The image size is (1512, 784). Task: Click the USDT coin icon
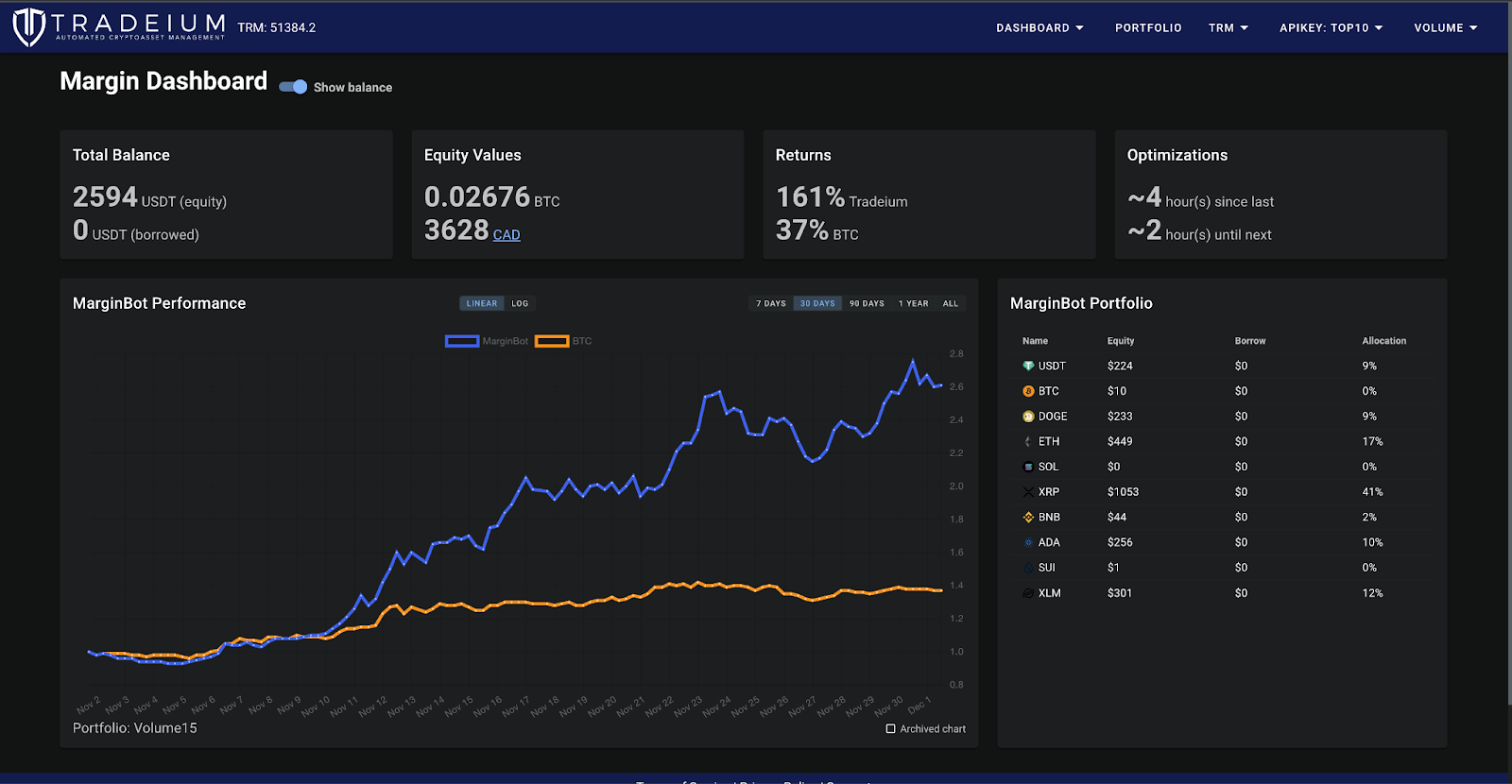[x=1028, y=366]
